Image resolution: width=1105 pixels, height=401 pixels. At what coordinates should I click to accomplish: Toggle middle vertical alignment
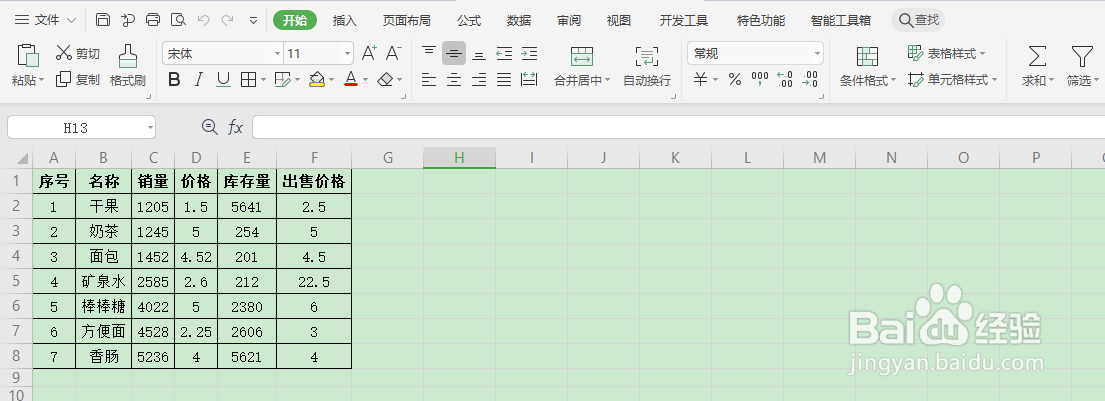[x=454, y=54]
